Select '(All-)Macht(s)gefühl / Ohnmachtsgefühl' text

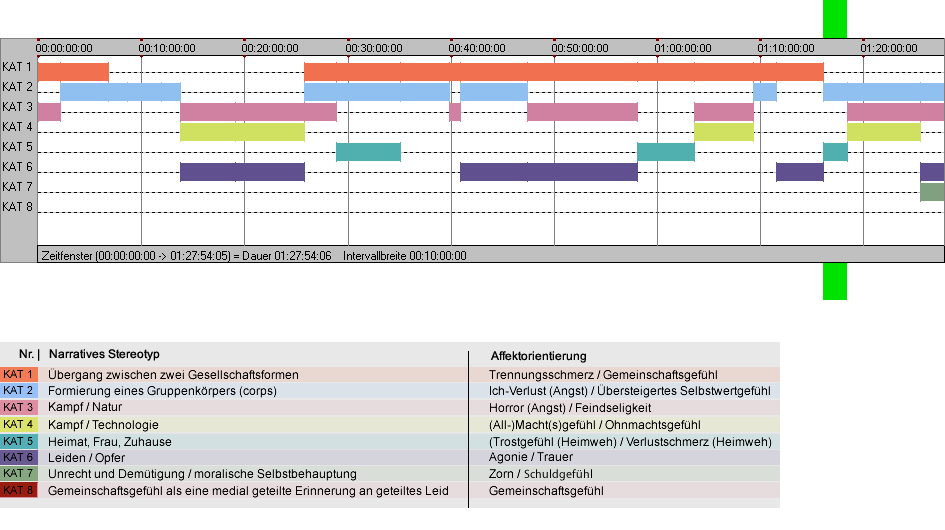coord(594,424)
